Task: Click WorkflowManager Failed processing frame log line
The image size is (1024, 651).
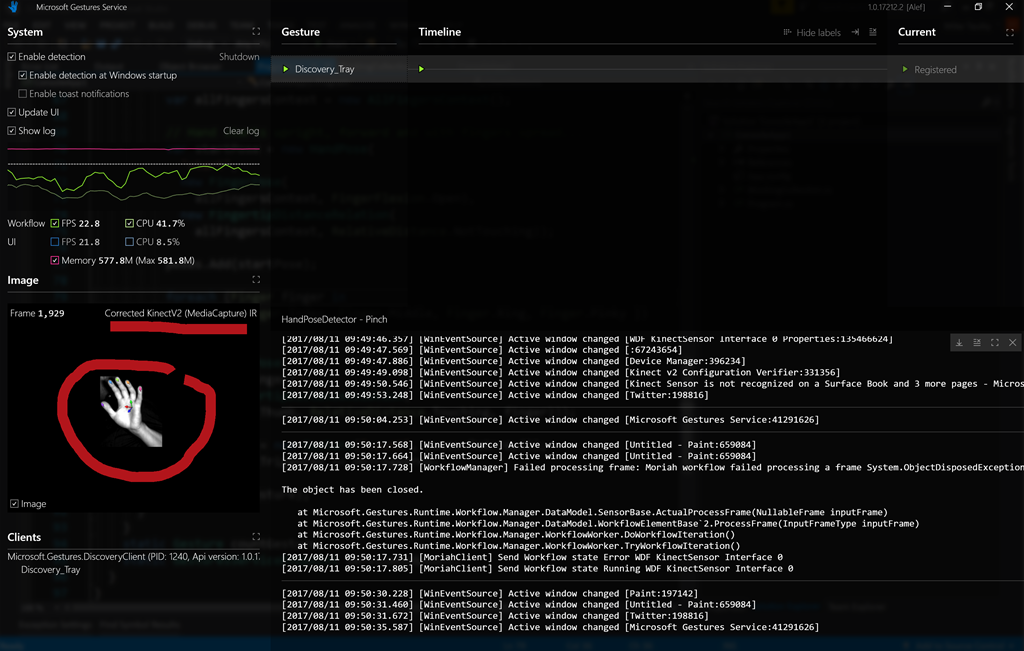Action: pyautogui.click(x=652, y=468)
